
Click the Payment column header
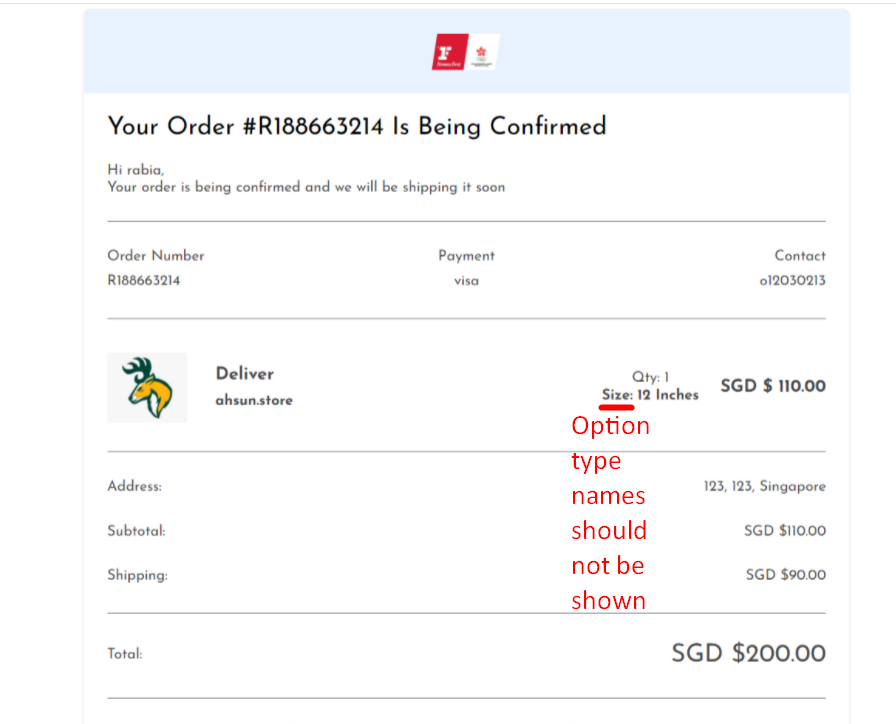pos(466,256)
